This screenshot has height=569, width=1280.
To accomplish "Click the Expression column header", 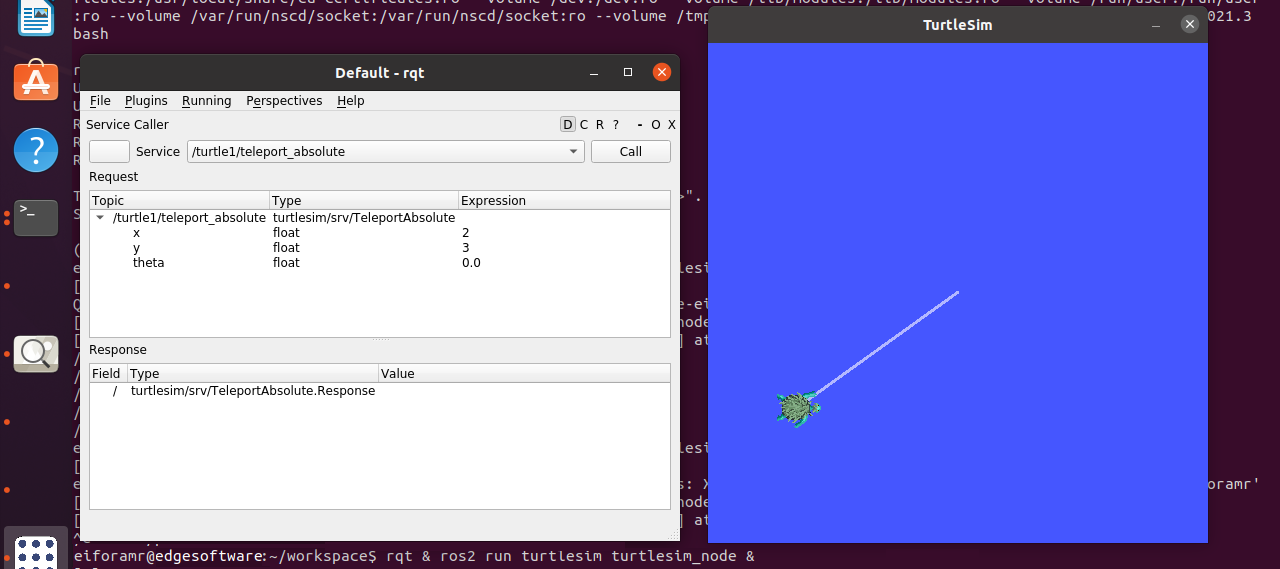I will (493, 201).
